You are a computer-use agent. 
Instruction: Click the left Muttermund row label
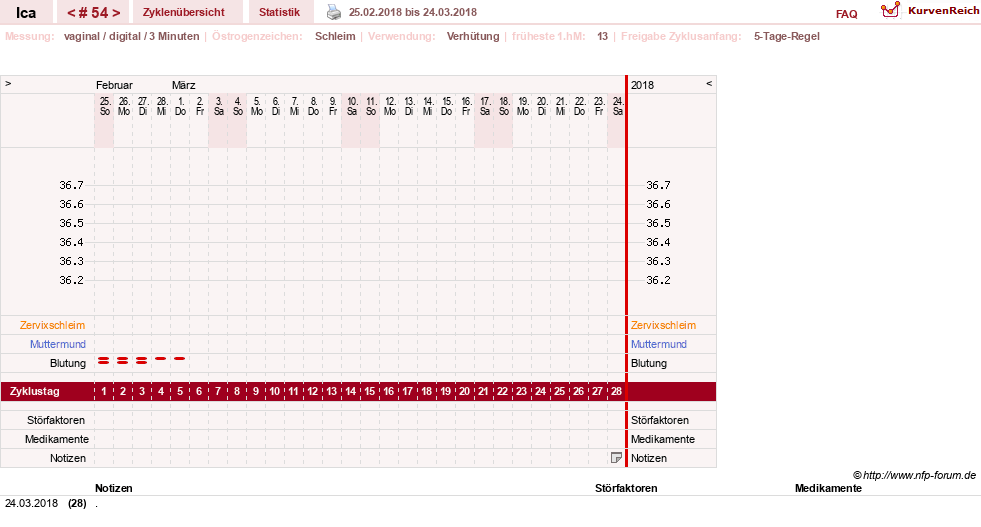click(x=58, y=344)
